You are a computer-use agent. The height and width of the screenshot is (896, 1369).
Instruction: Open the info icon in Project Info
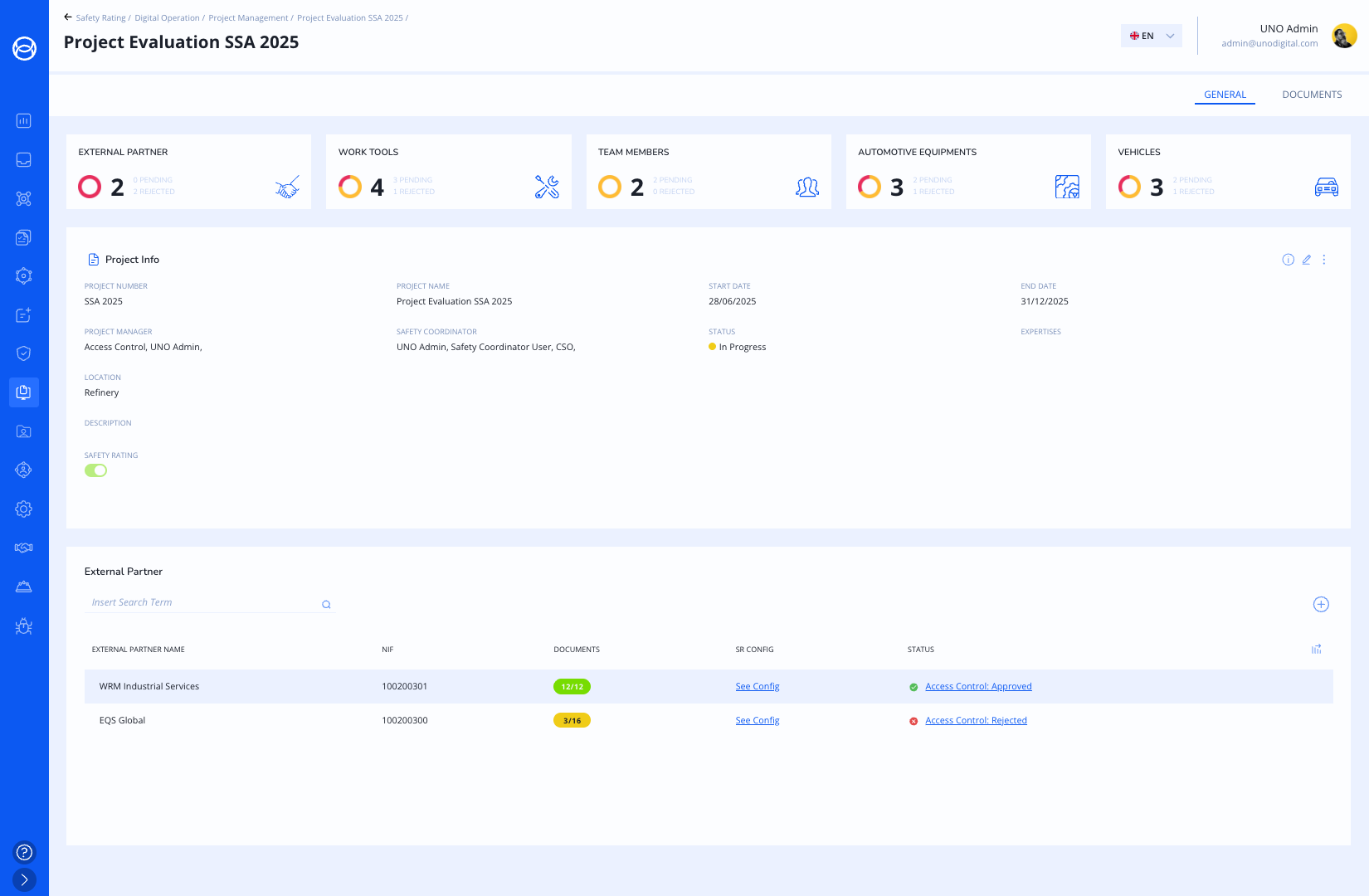click(1288, 260)
